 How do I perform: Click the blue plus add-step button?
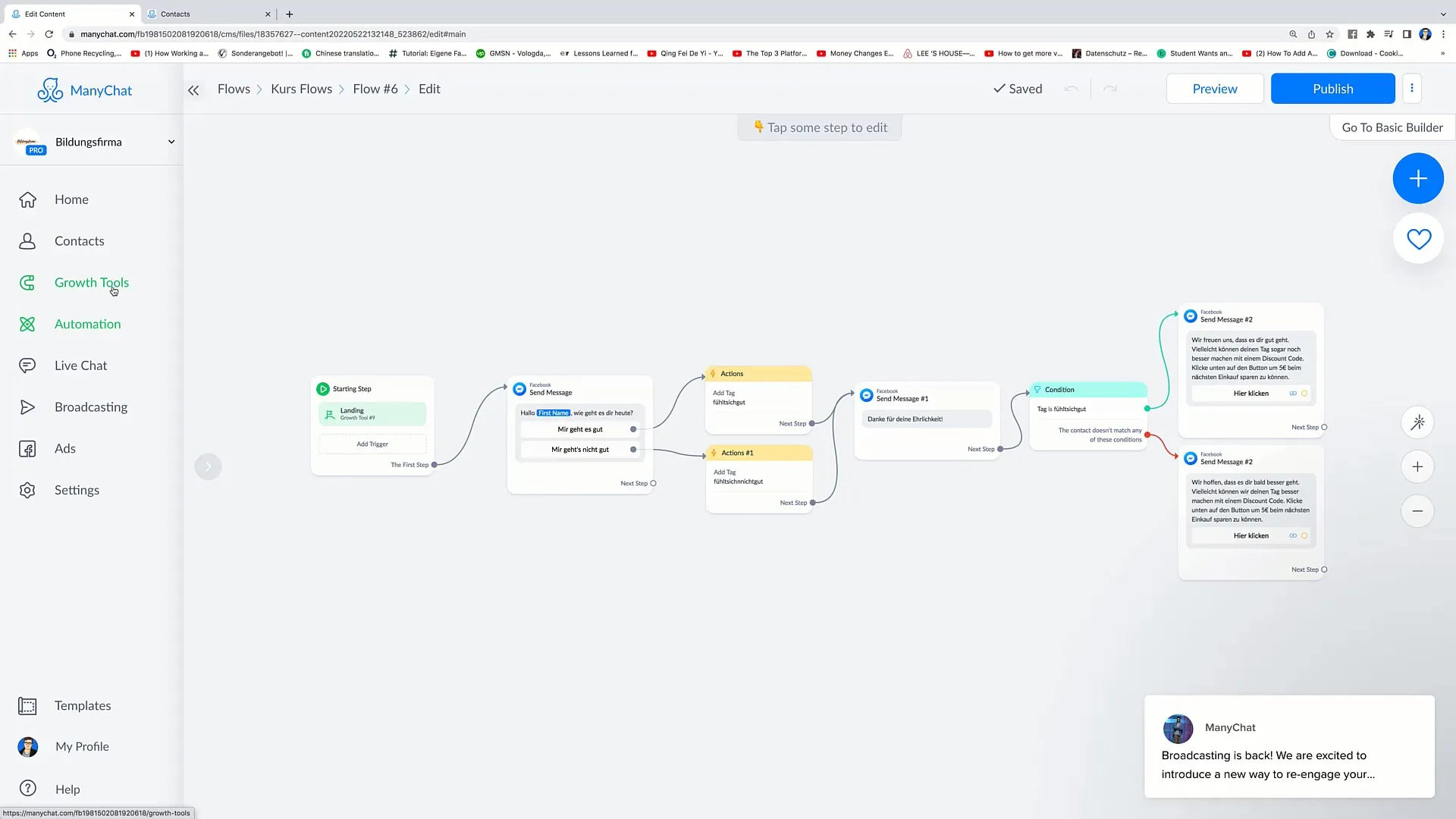[1417, 178]
